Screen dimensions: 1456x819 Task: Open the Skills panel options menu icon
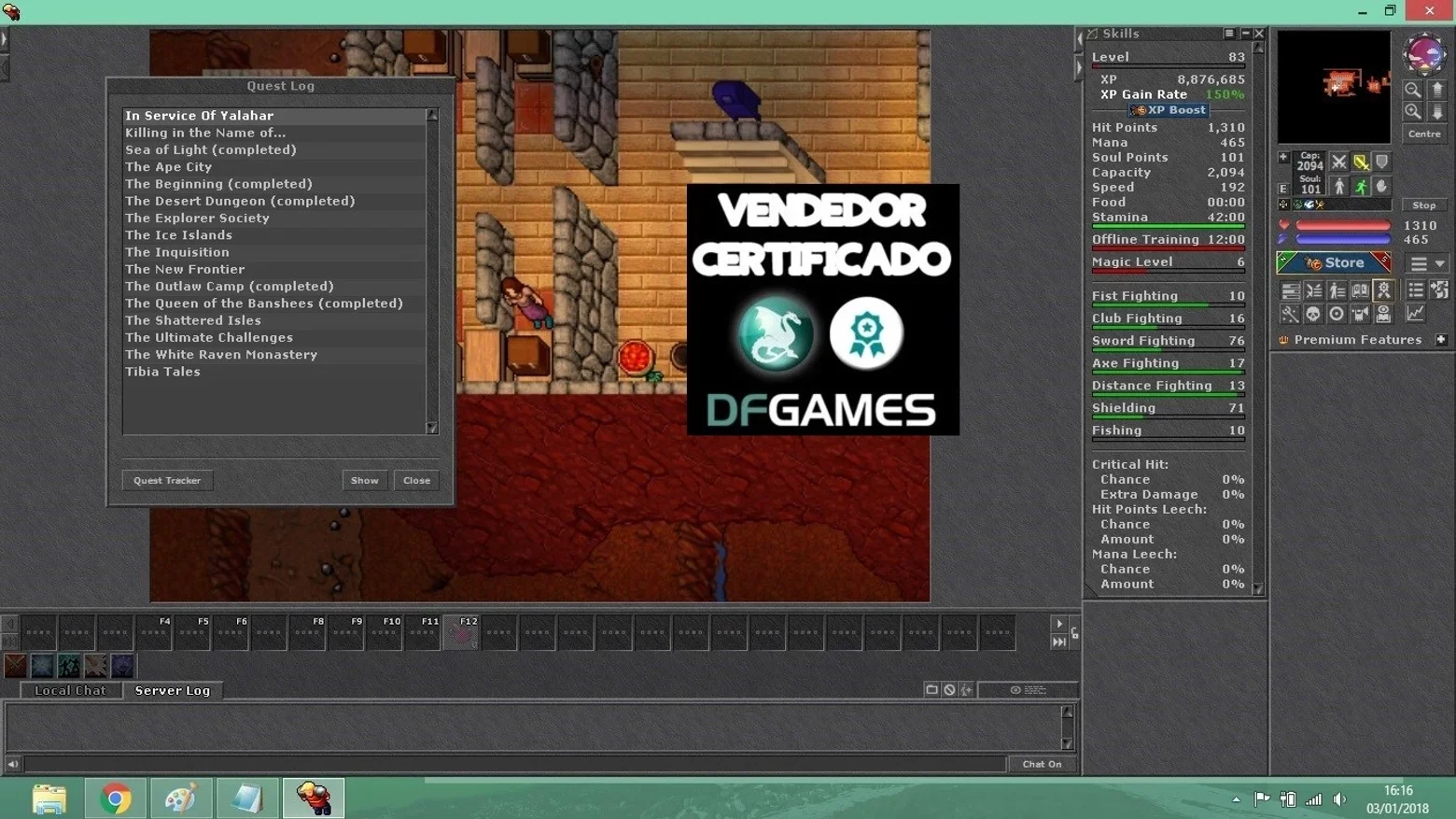click(1228, 34)
